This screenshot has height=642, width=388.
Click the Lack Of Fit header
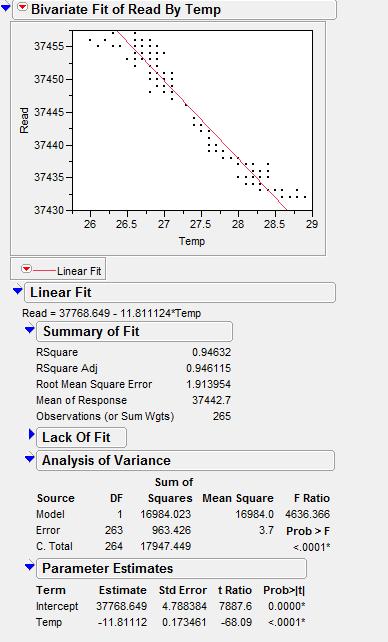point(81,437)
